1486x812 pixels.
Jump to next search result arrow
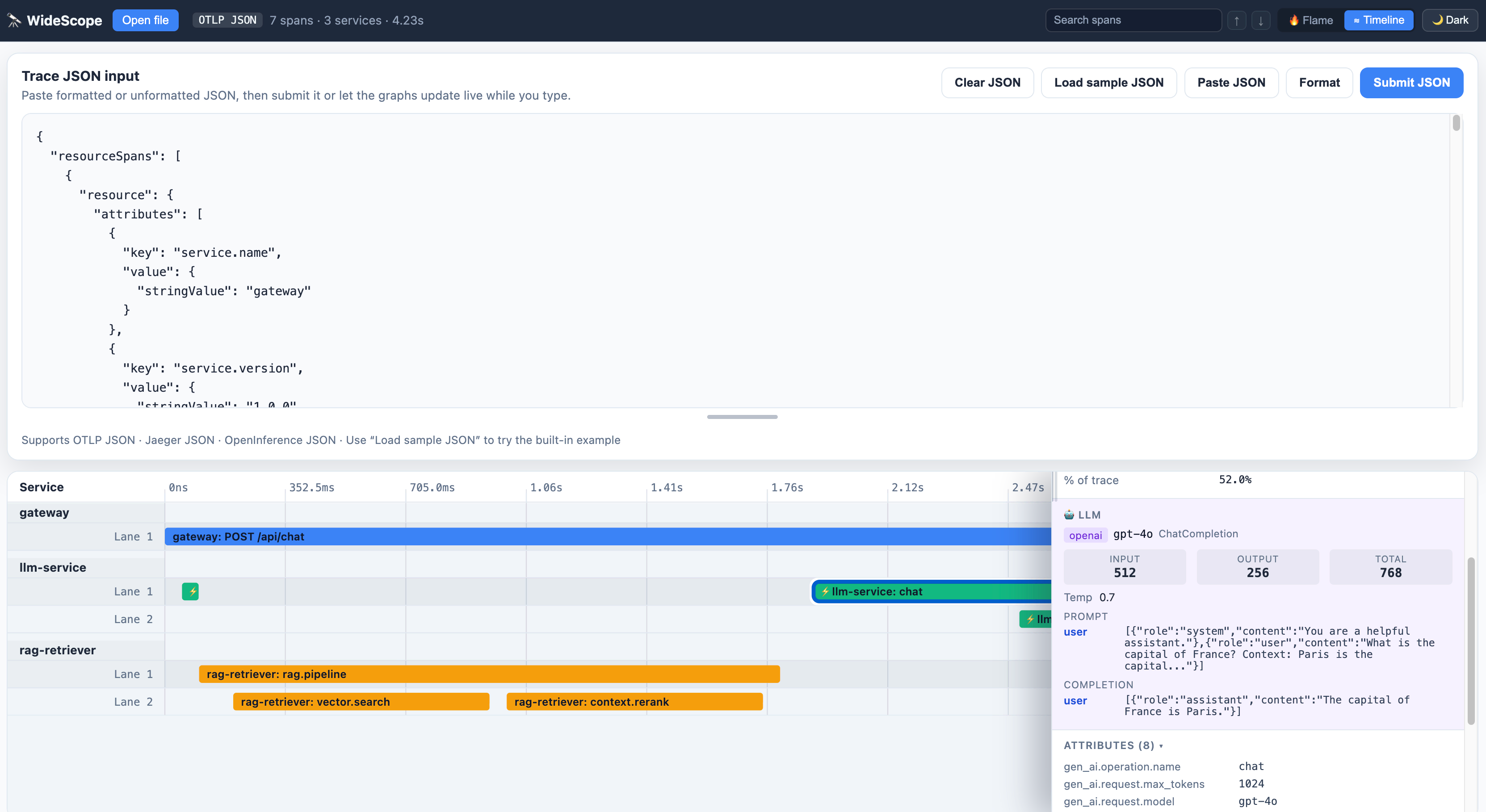click(1260, 20)
